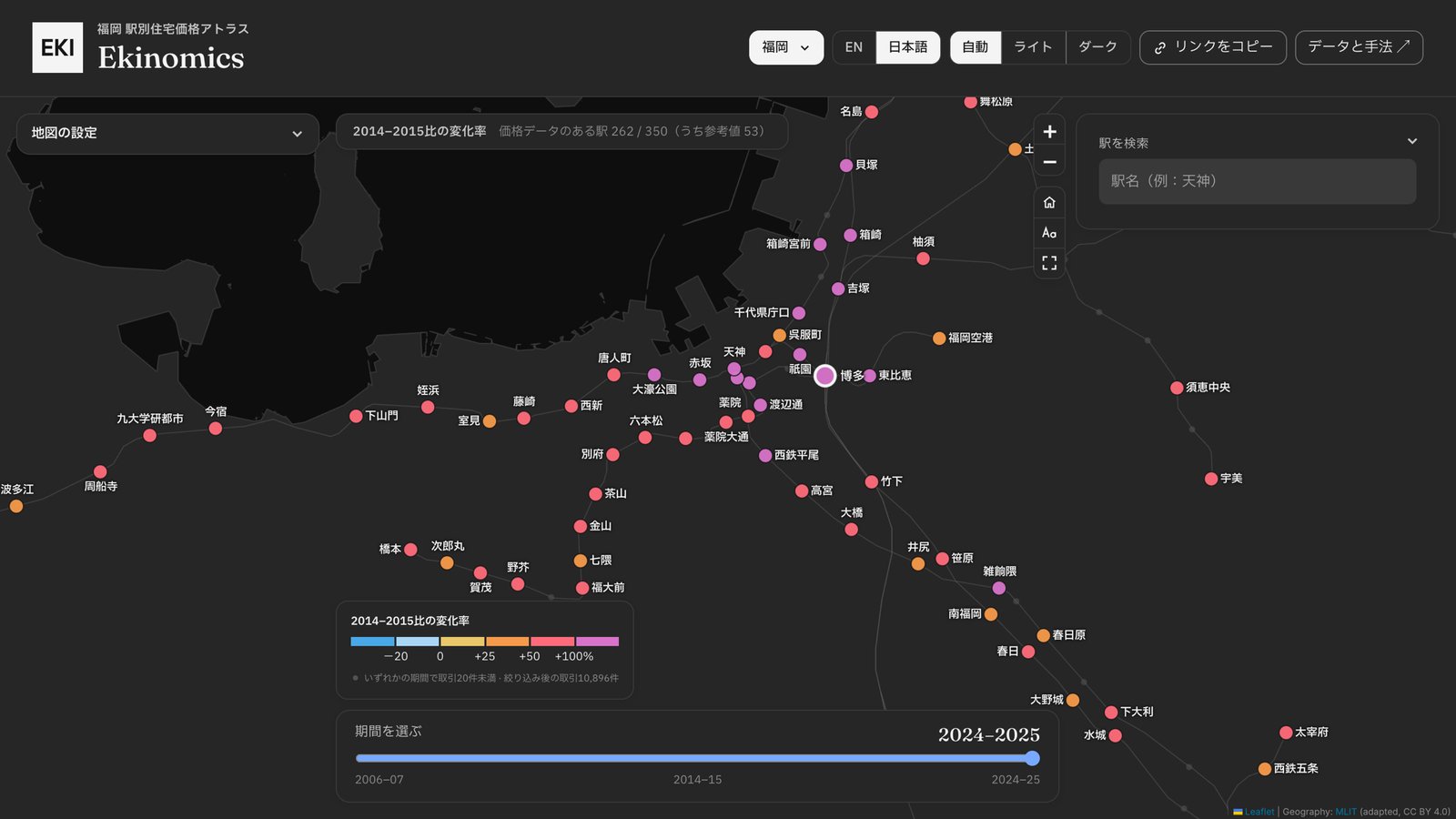Zoom in the map with plus button
The height and width of the screenshot is (819, 1456).
[x=1049, y=132]
